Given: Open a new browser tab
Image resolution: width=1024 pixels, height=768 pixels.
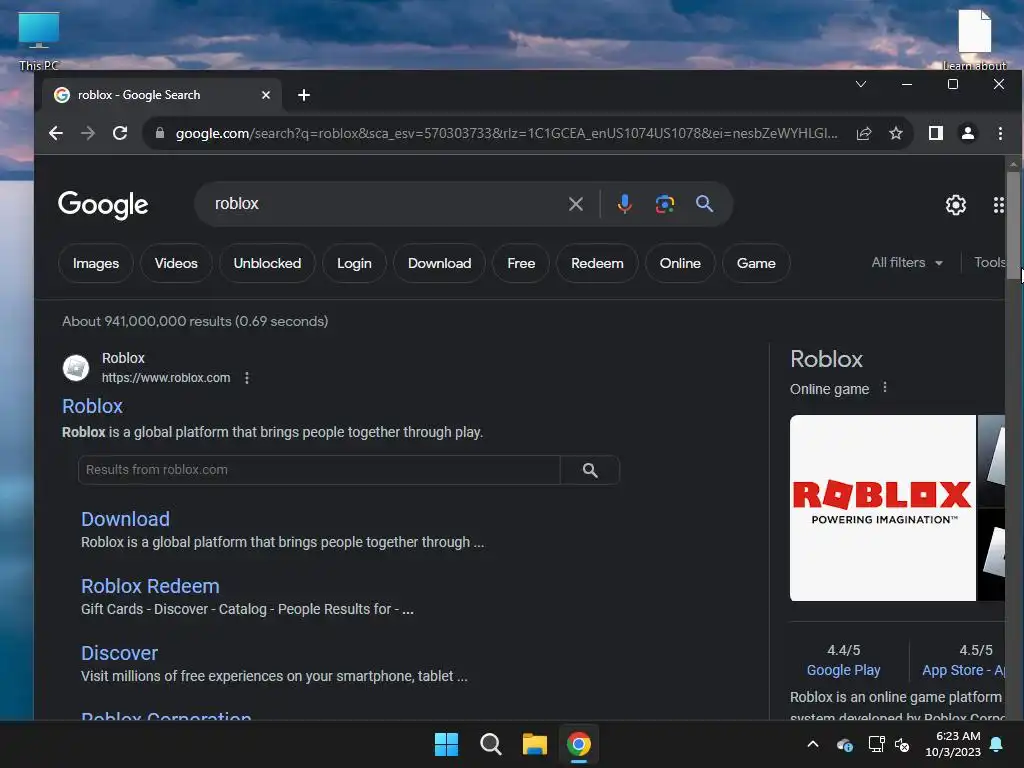Looking at the screenshot, I should click(x=304, y=95).
